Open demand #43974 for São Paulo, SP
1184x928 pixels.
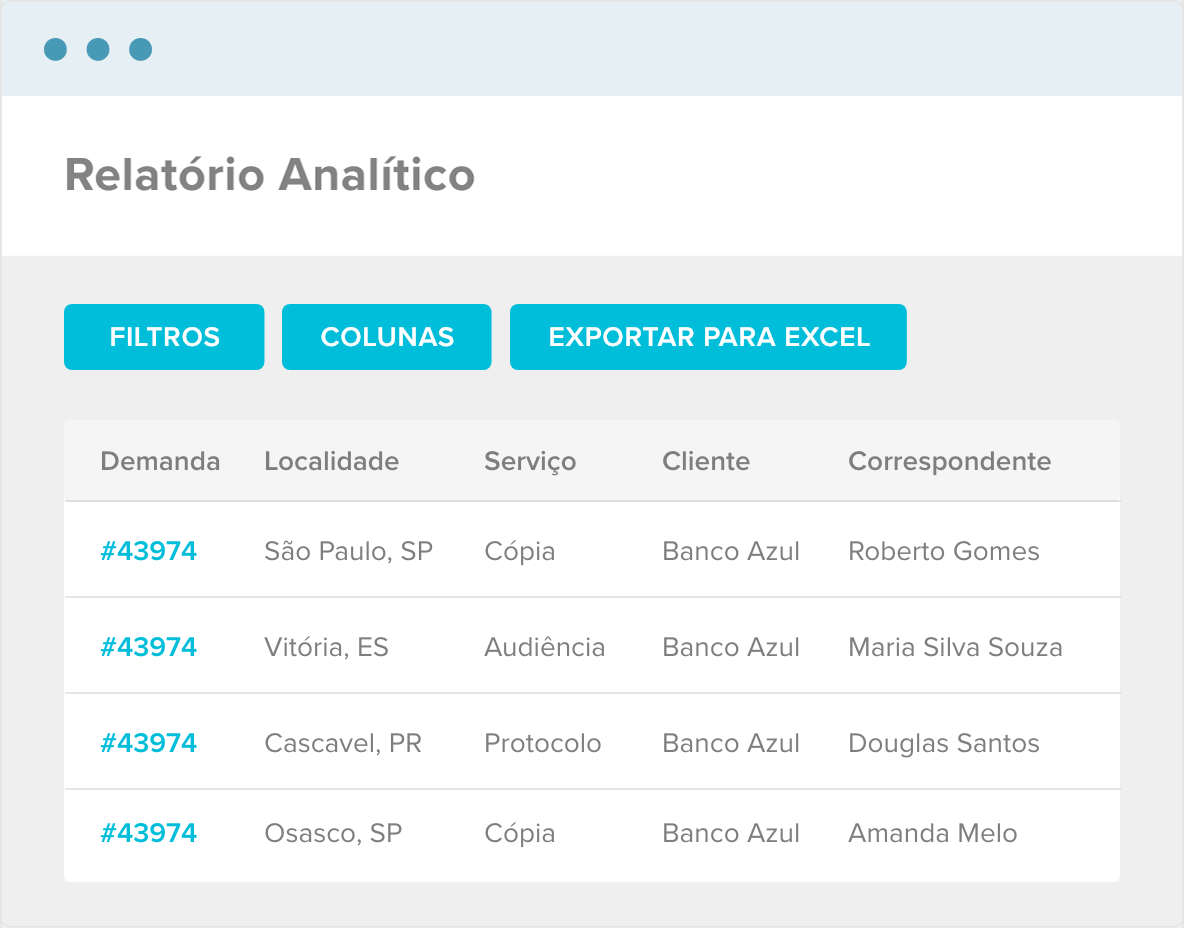(x=149, y=551)
